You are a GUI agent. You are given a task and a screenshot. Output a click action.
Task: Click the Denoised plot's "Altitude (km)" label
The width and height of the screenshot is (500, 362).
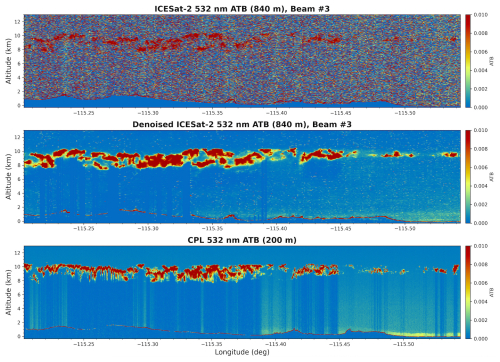click(8, 177)
